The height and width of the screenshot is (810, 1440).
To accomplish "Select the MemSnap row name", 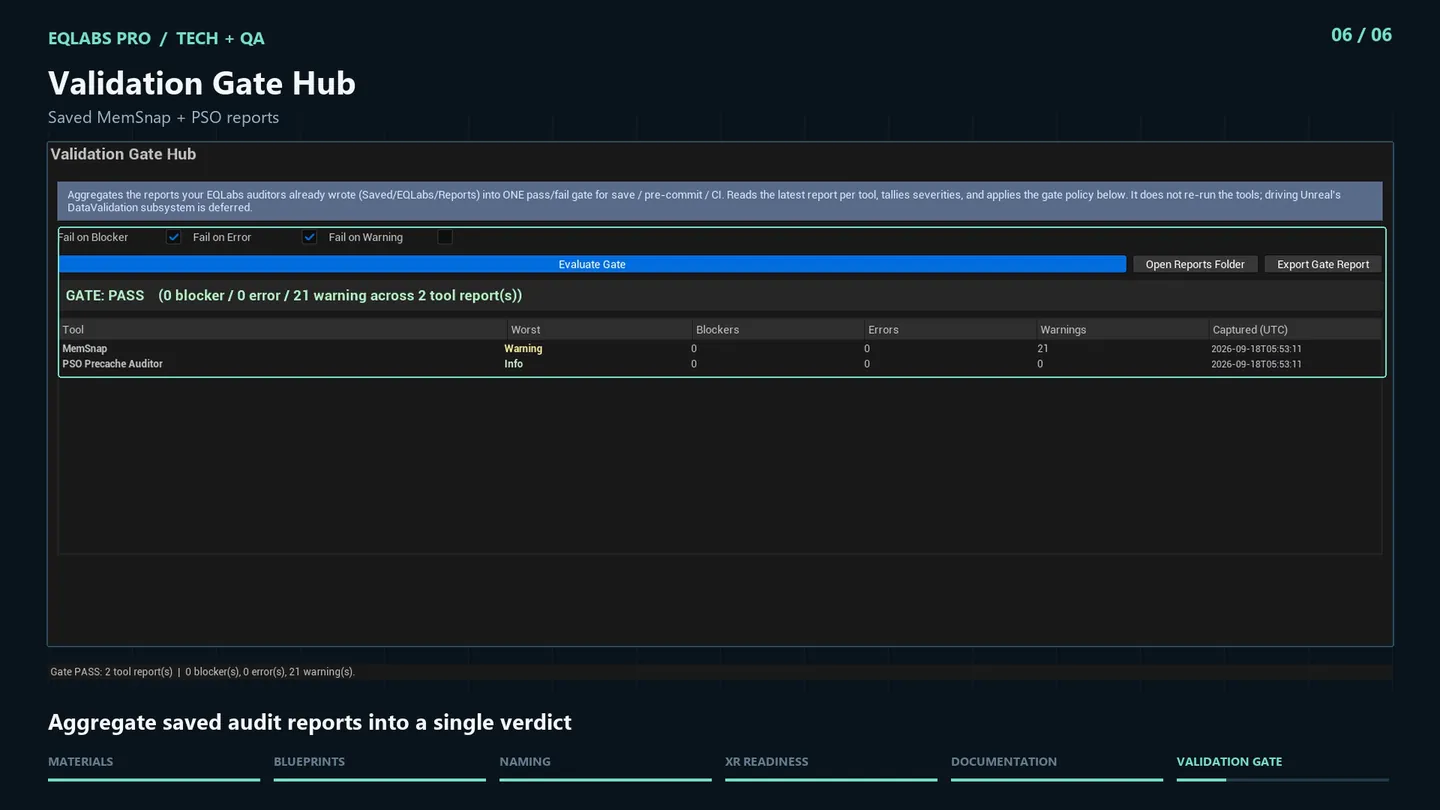I will click(x=85, y=349).
